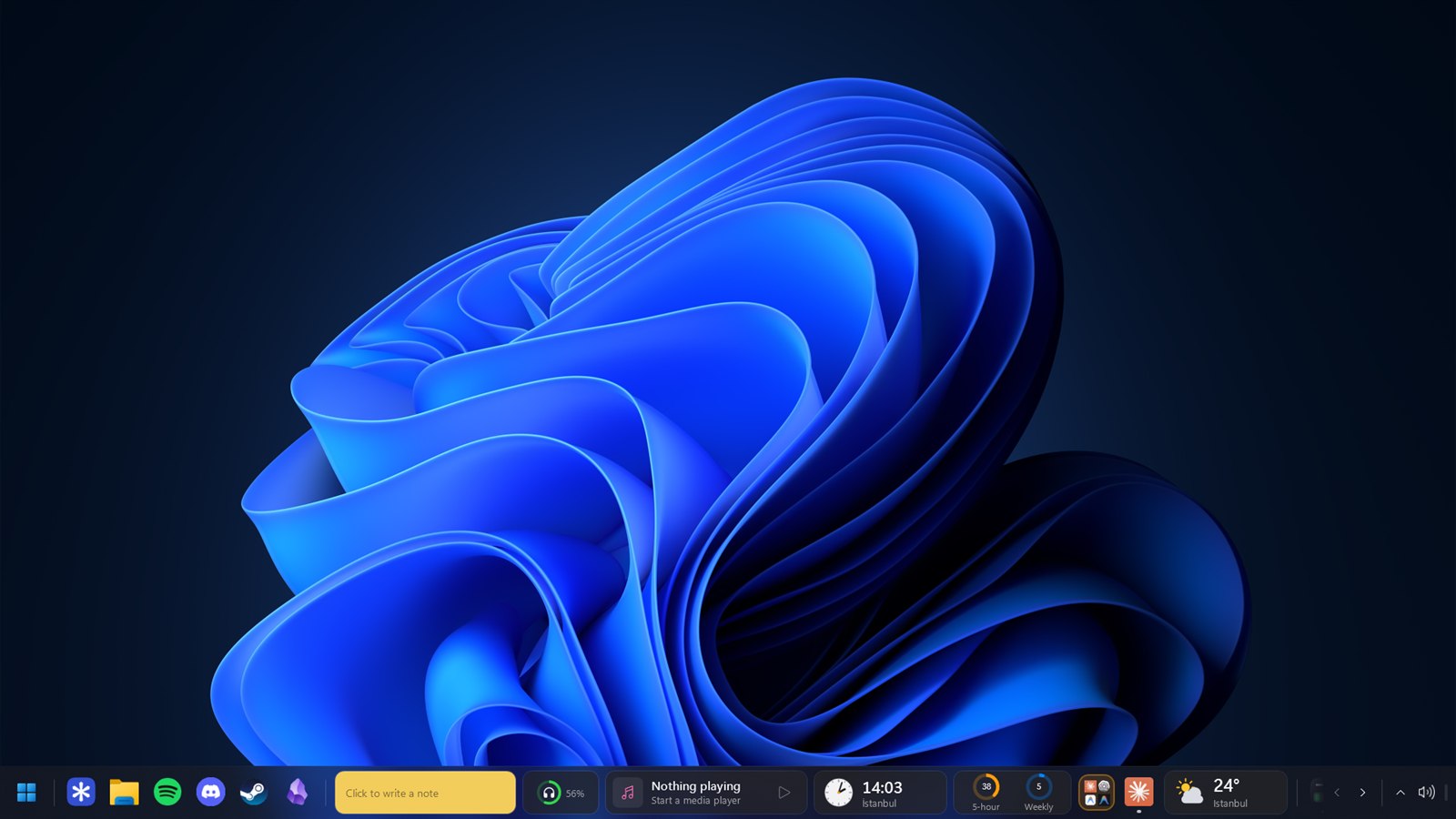1456x819 pixels.
Task: Click the Istanbul label under the clock
Action: coord(879,804)
